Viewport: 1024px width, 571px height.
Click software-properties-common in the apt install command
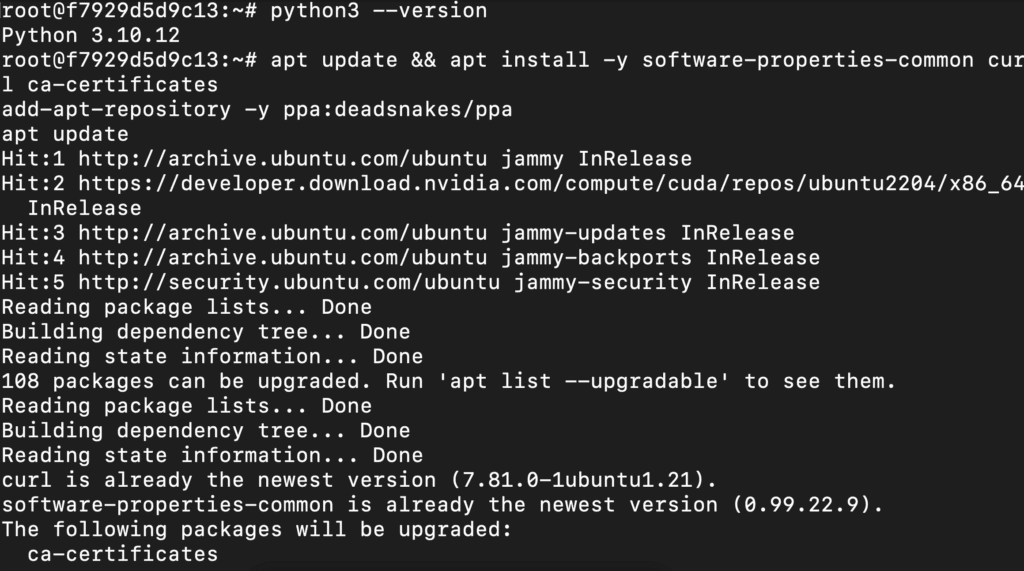coord(807,60)
